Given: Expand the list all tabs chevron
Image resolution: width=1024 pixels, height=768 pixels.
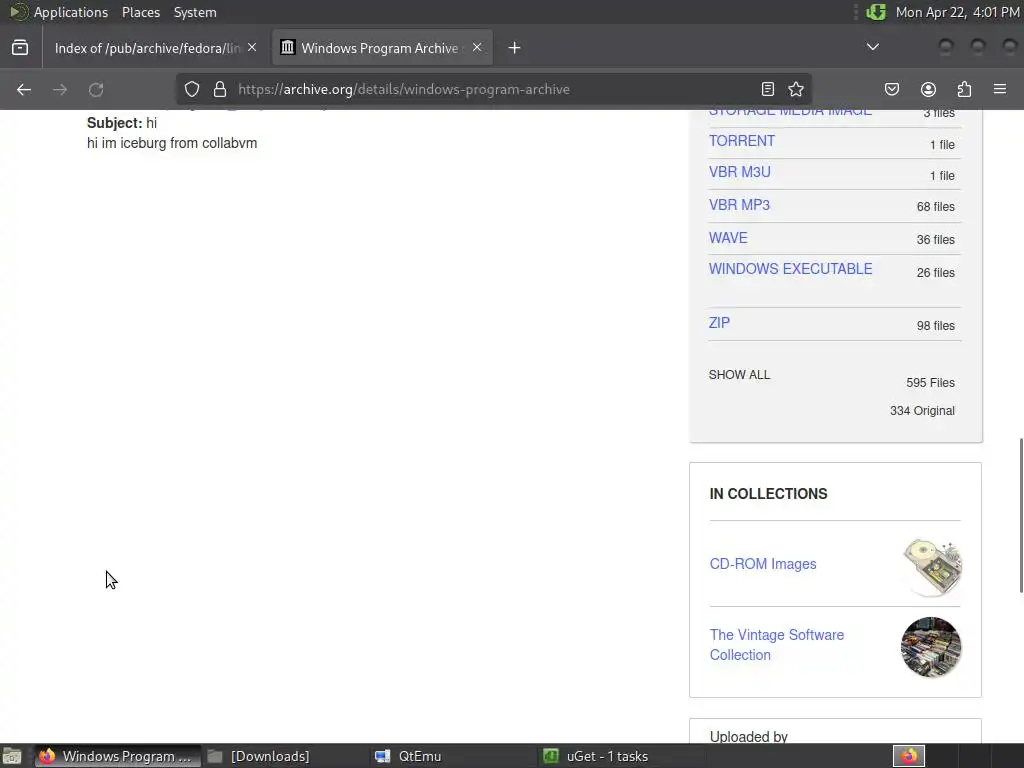Looking at the screenshot, I should point(872,47).
